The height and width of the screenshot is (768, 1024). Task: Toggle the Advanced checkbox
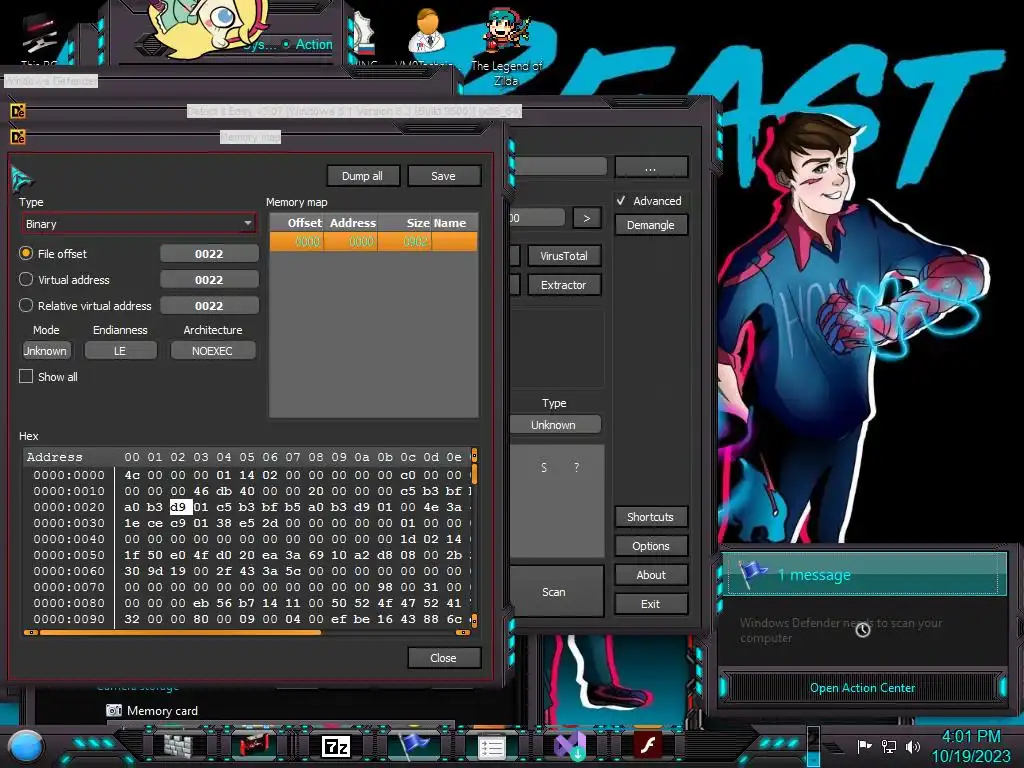621,200
